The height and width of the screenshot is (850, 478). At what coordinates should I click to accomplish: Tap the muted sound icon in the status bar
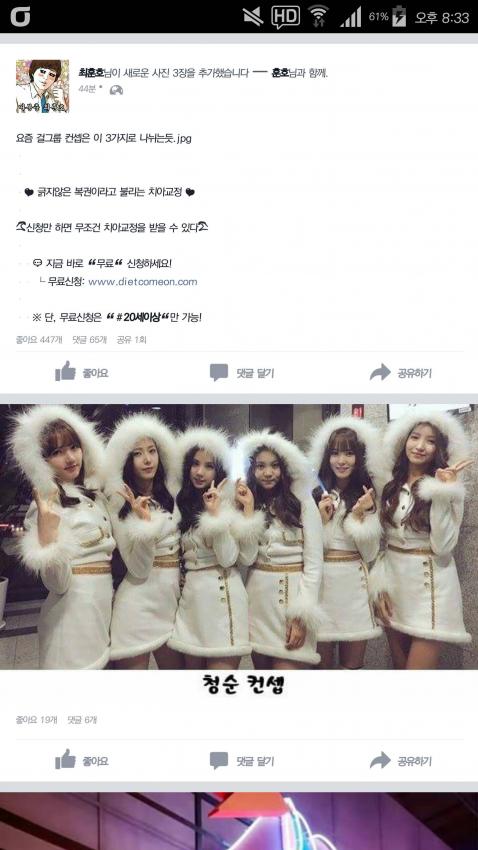click(x=253, y=17)
